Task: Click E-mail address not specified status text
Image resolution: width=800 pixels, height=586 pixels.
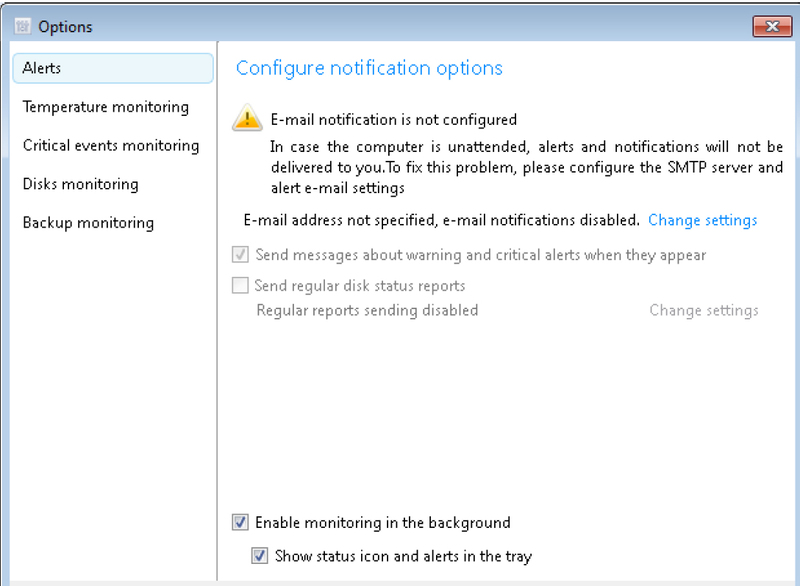Action: (x=441, y=220)
